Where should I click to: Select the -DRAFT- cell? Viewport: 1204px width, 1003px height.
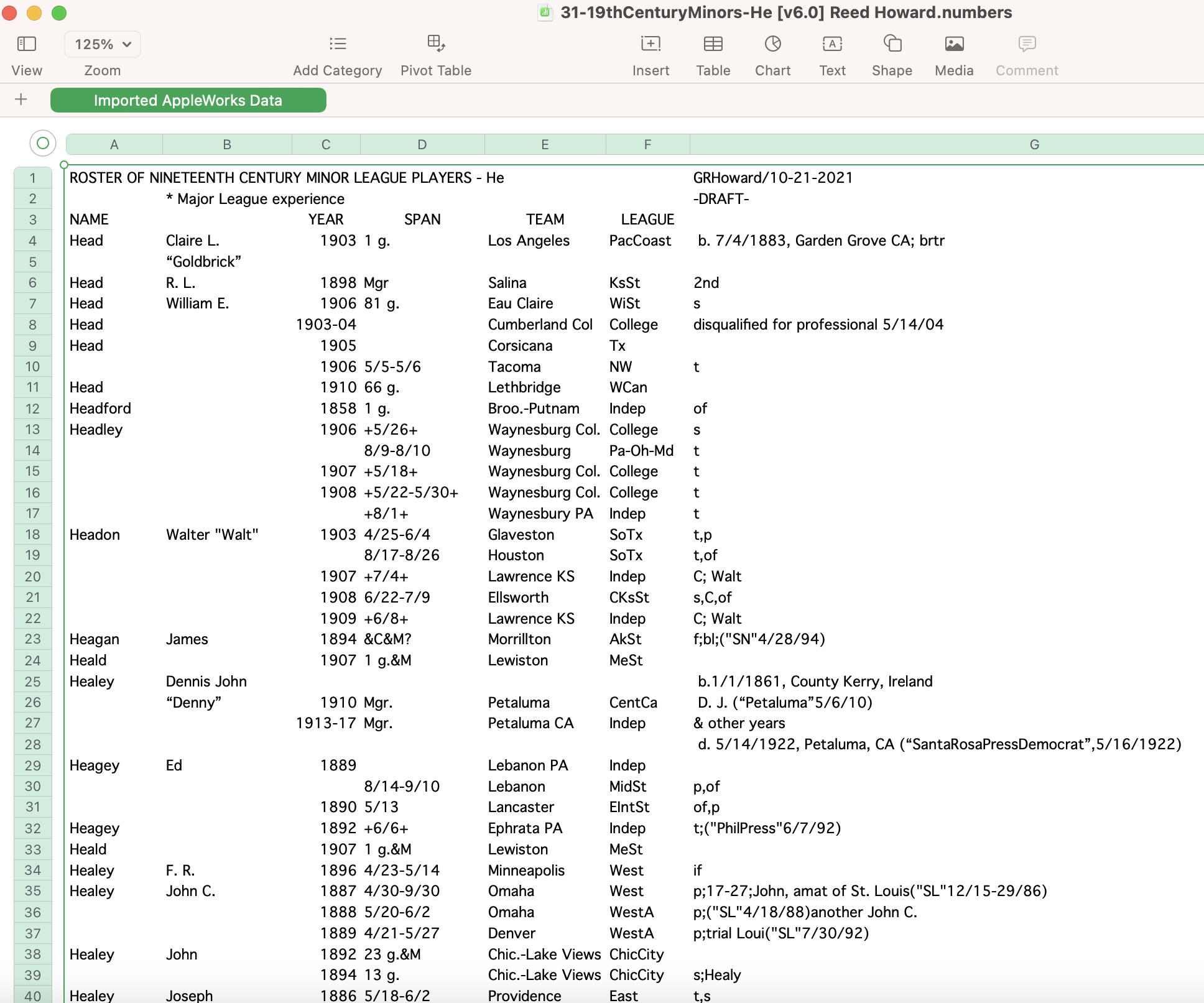[721, 199]
